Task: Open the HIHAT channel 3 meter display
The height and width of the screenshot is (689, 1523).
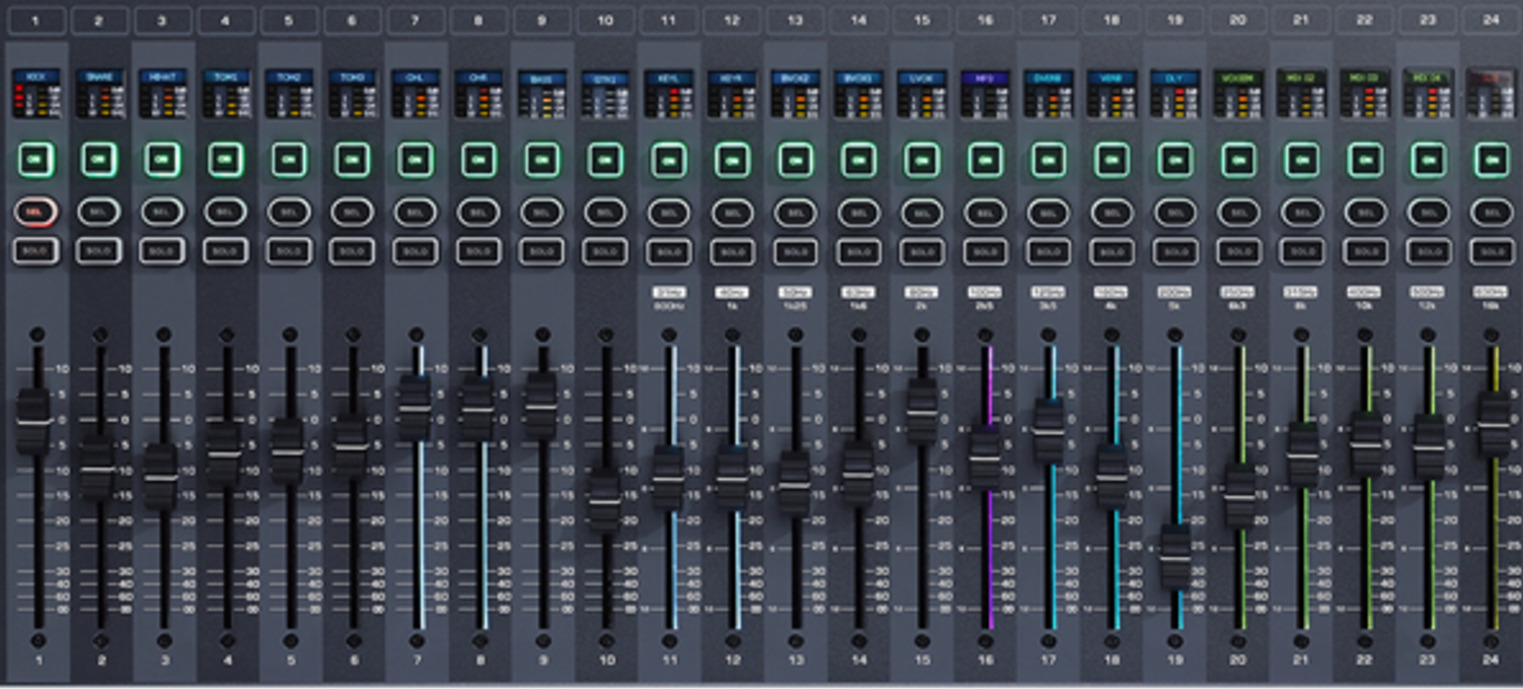Action: 162,93
